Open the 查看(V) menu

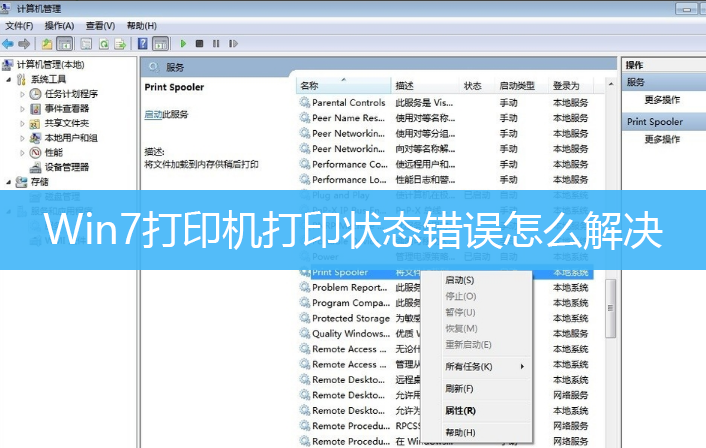click(x=100, y=26)
